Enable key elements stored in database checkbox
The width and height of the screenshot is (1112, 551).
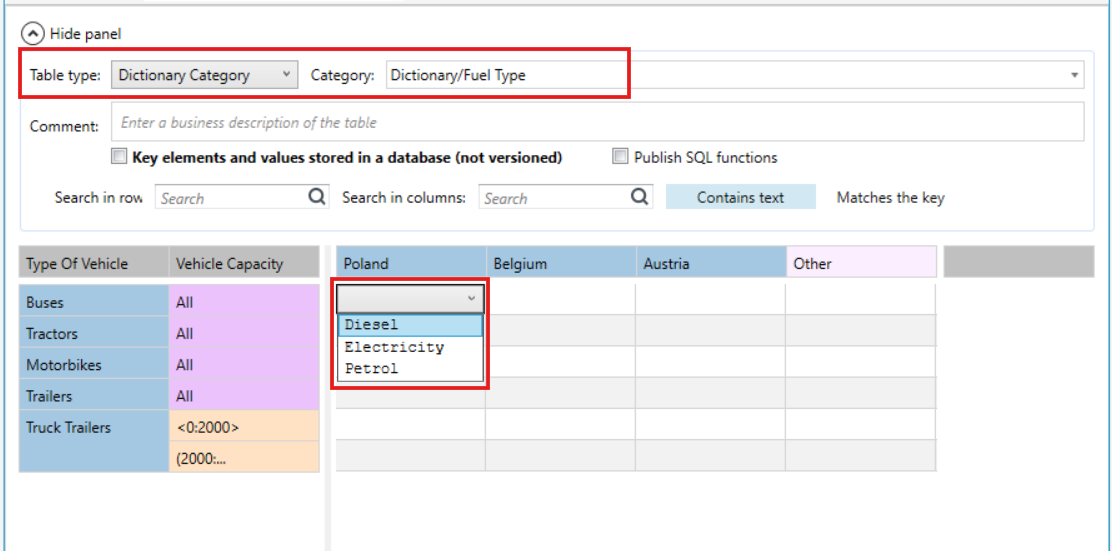pyautogui.click(x=119, y=157)
